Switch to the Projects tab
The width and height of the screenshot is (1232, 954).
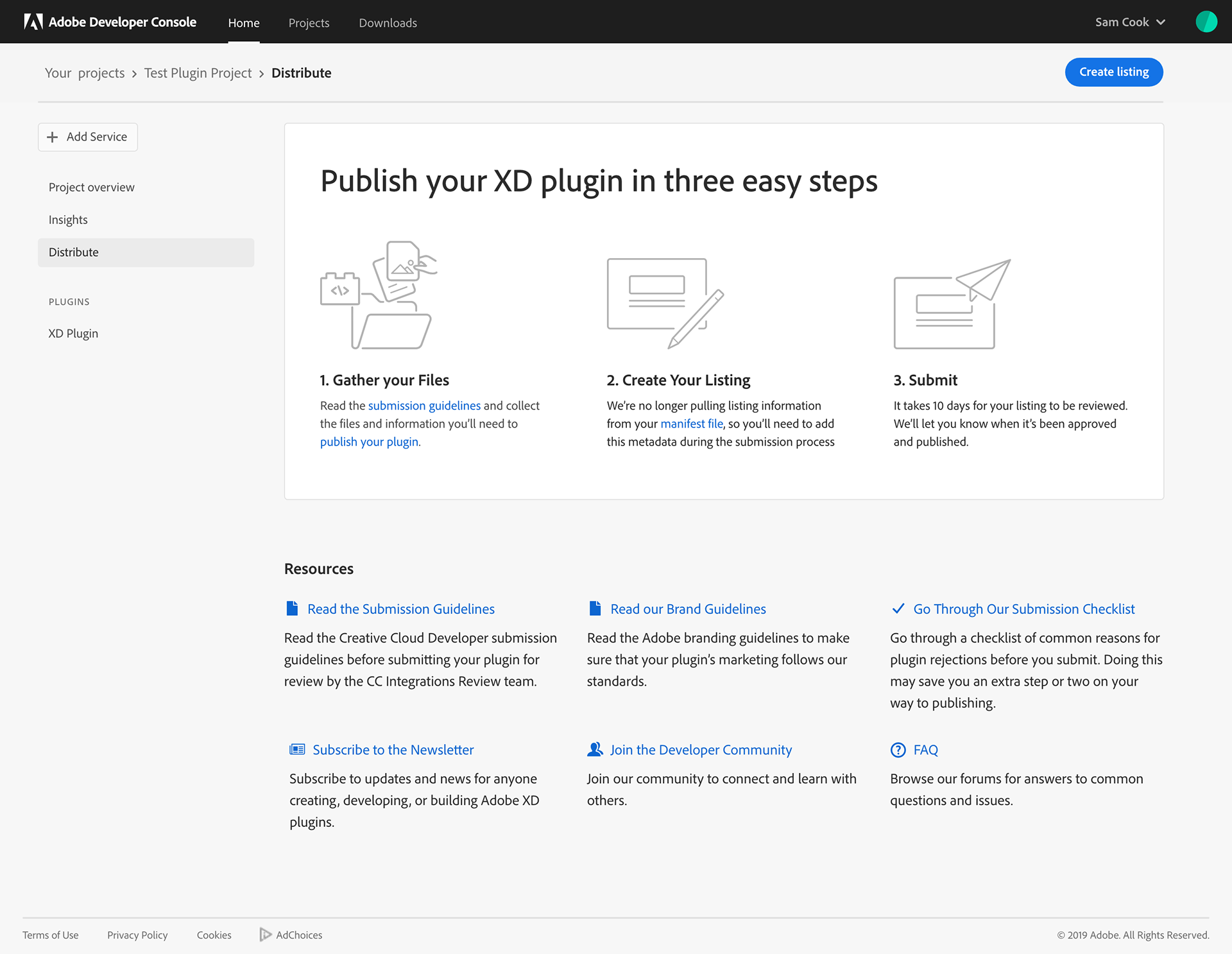click(309, 23)
